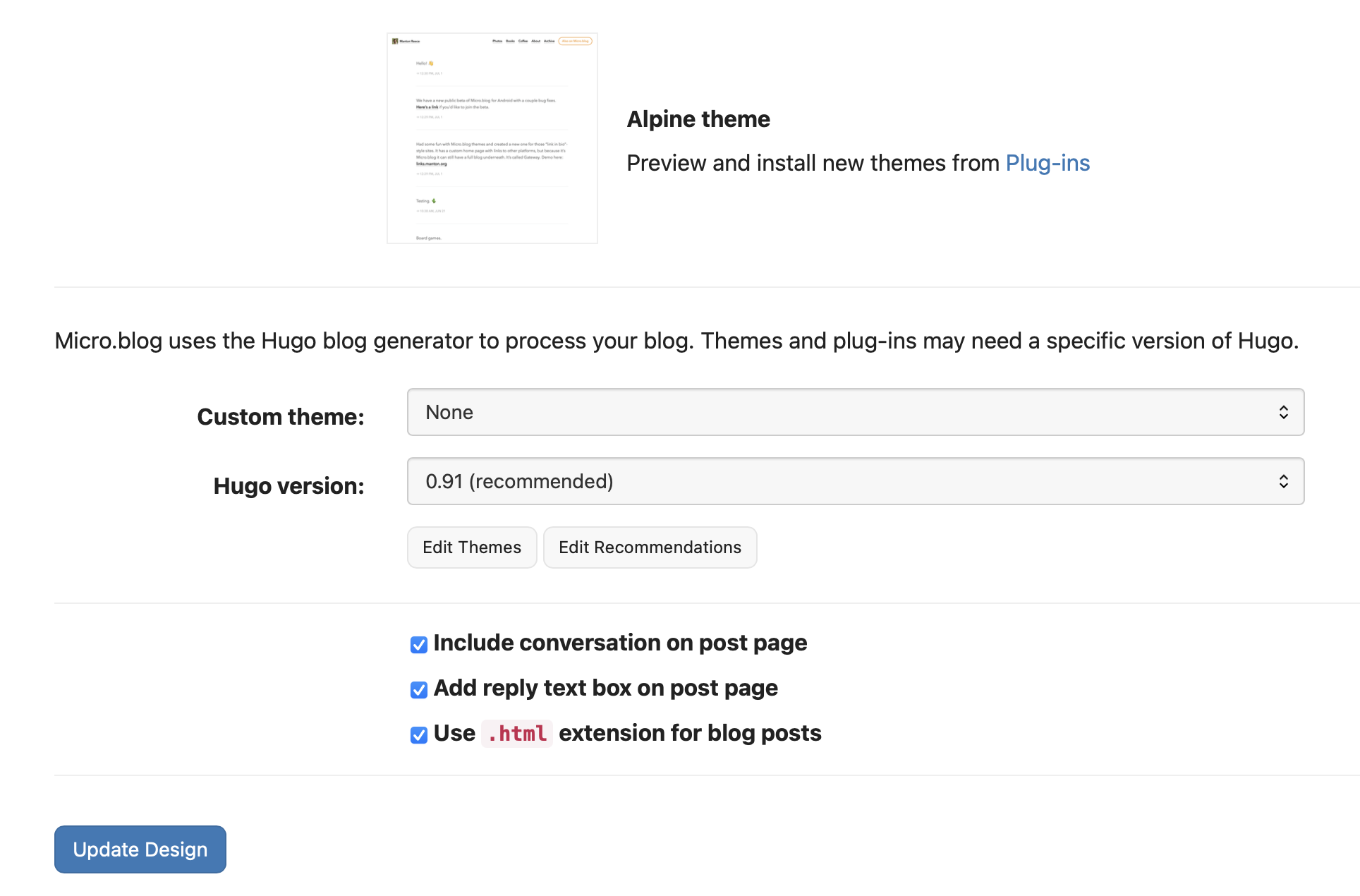Image resolution: width=1360 pixels, height=896 pixels.
Task: Click the waving hand emoji in preview
Action: tap(431, 63)
